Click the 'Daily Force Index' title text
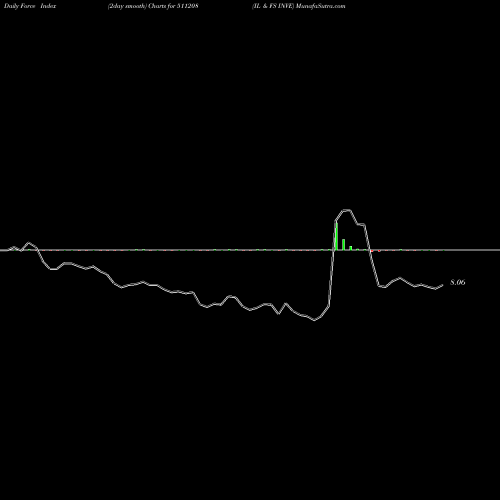This screenshot has width=500, height=500. [30, 6]
